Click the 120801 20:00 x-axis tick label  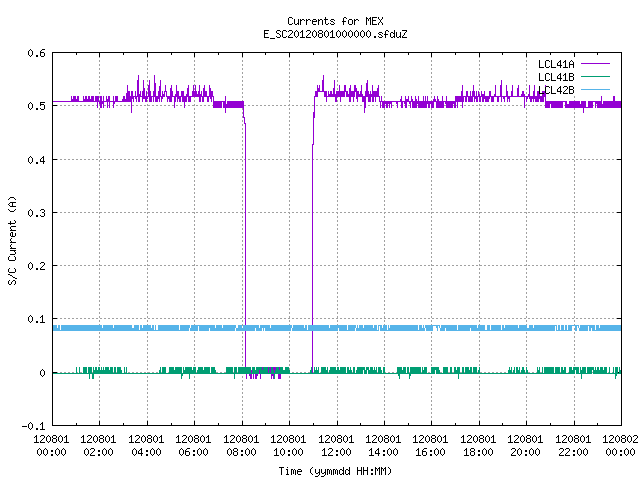525,445
